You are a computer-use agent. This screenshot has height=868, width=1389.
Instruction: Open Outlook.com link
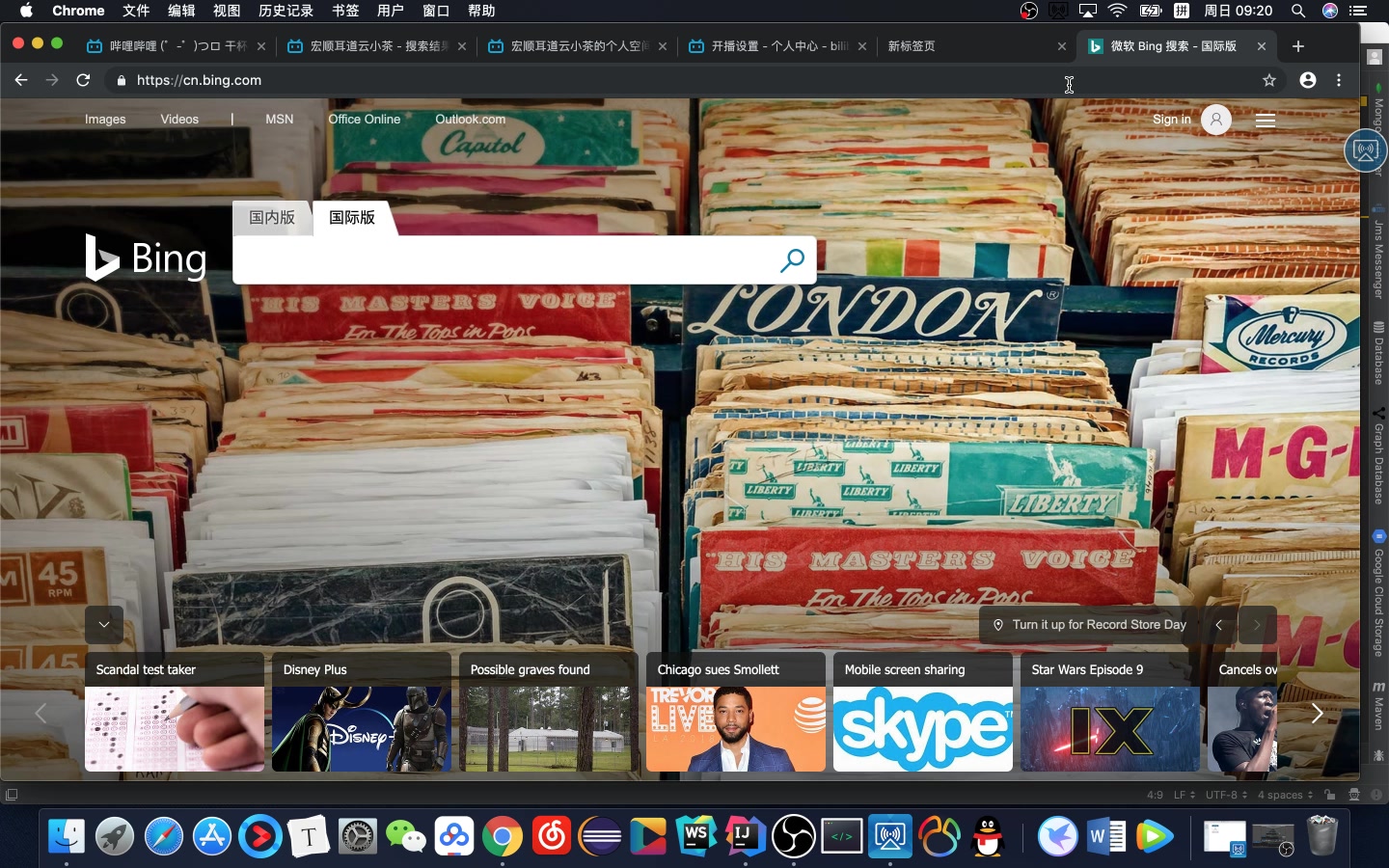pos(470,120)
